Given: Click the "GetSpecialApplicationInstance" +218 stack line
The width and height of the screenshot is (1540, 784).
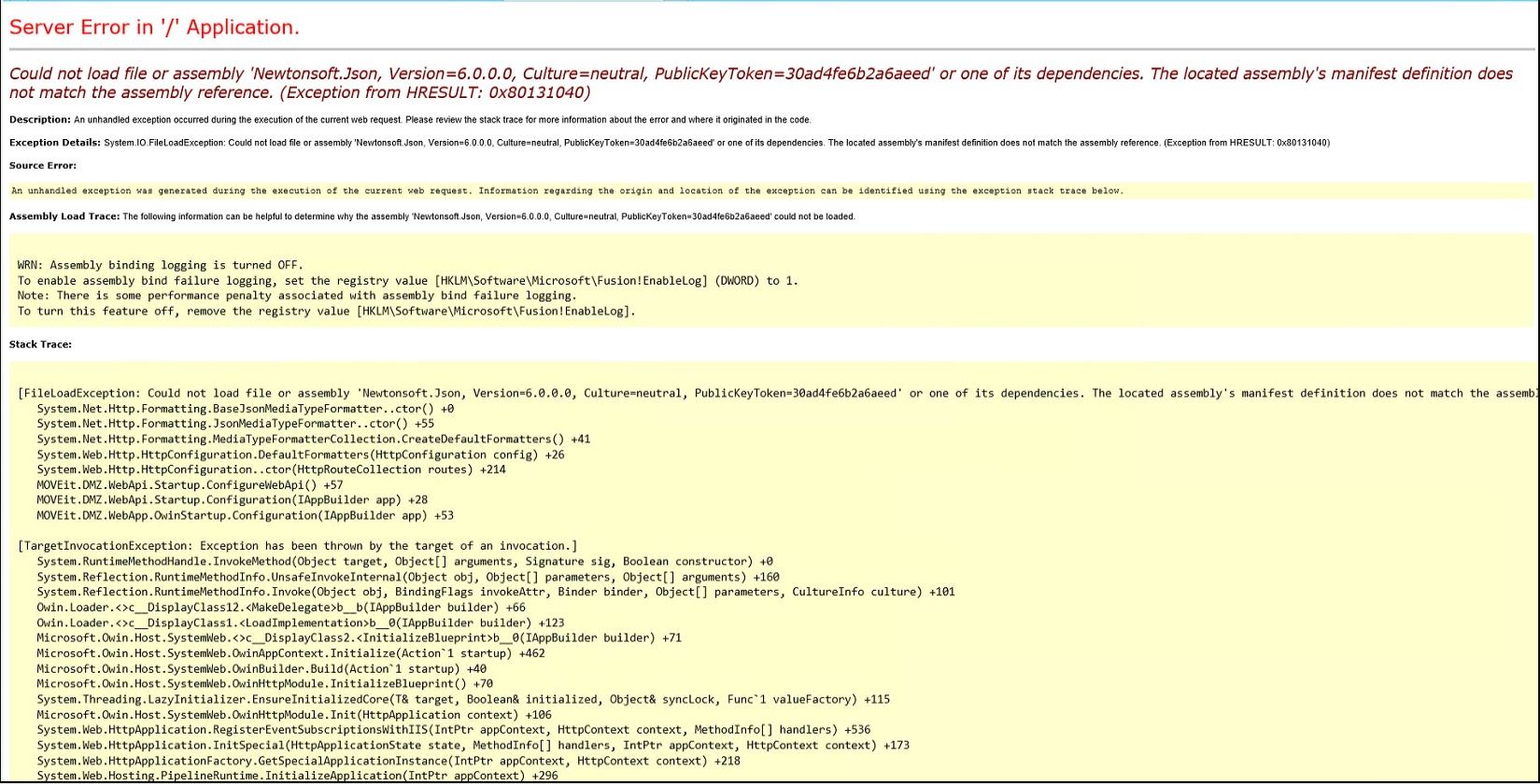Looking at the screenshot, I should [389, 761].
